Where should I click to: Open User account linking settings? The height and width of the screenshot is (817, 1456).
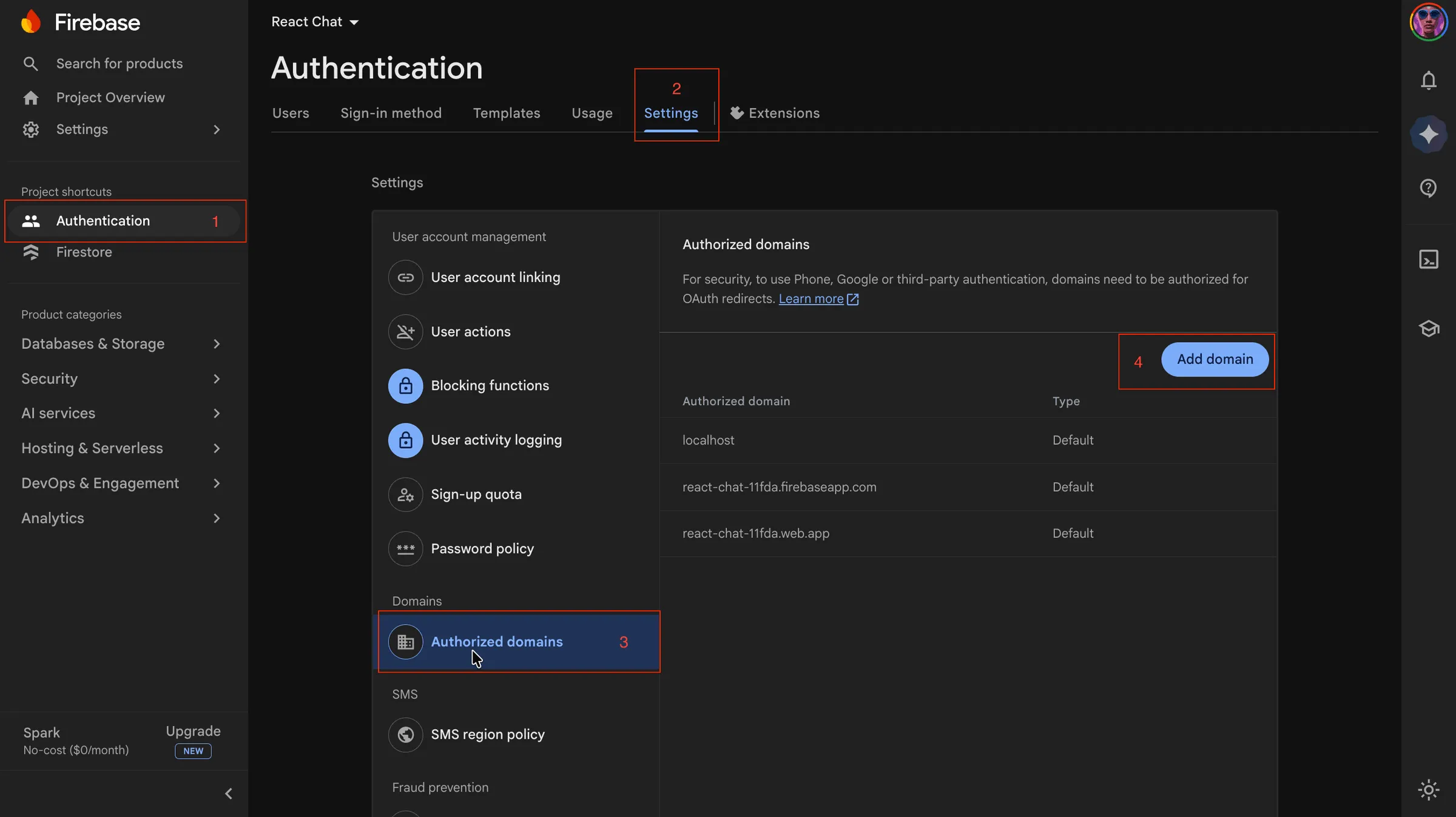click(516, 277)
